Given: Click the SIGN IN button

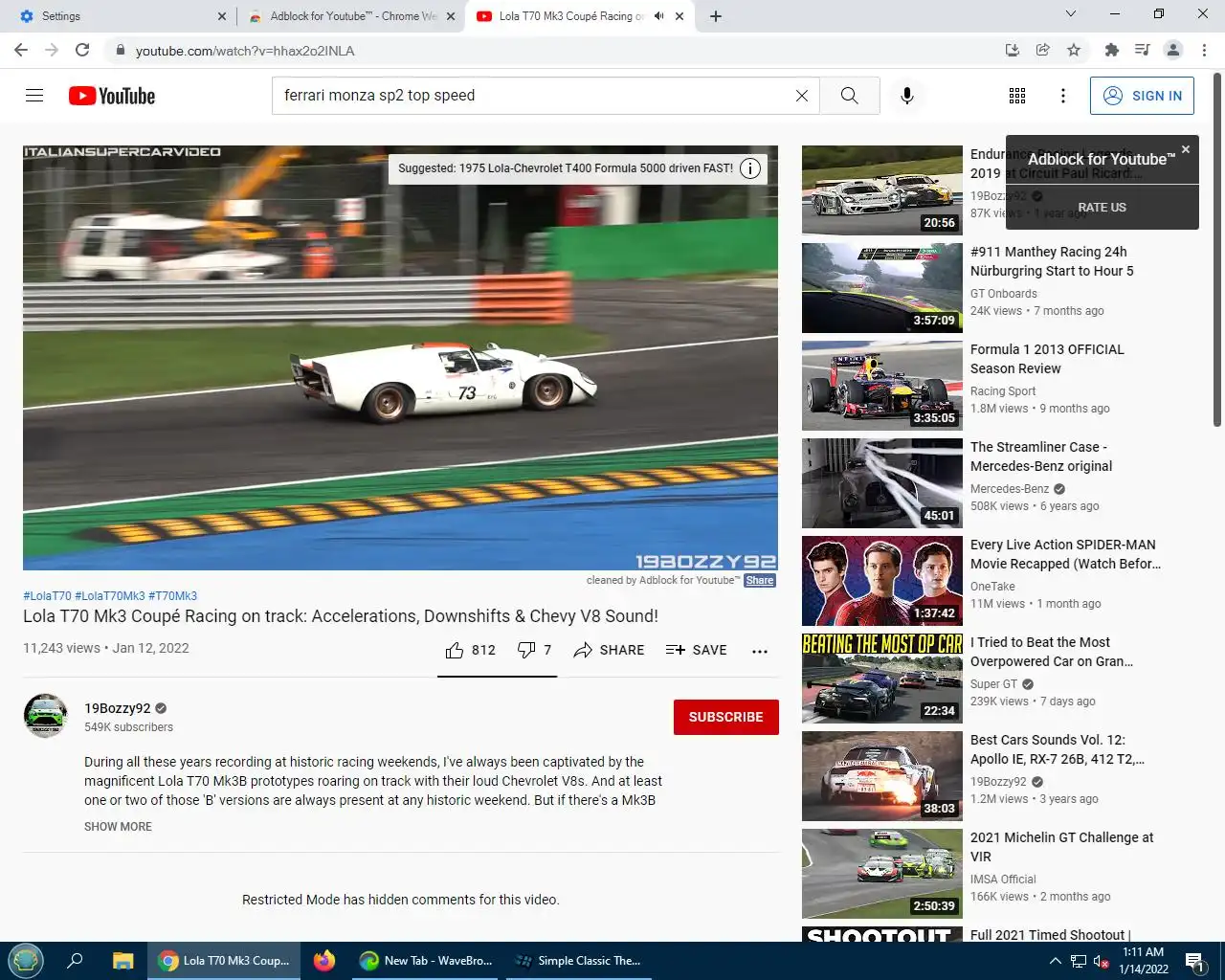Looking at the screenshot, I should (1142, 96).
